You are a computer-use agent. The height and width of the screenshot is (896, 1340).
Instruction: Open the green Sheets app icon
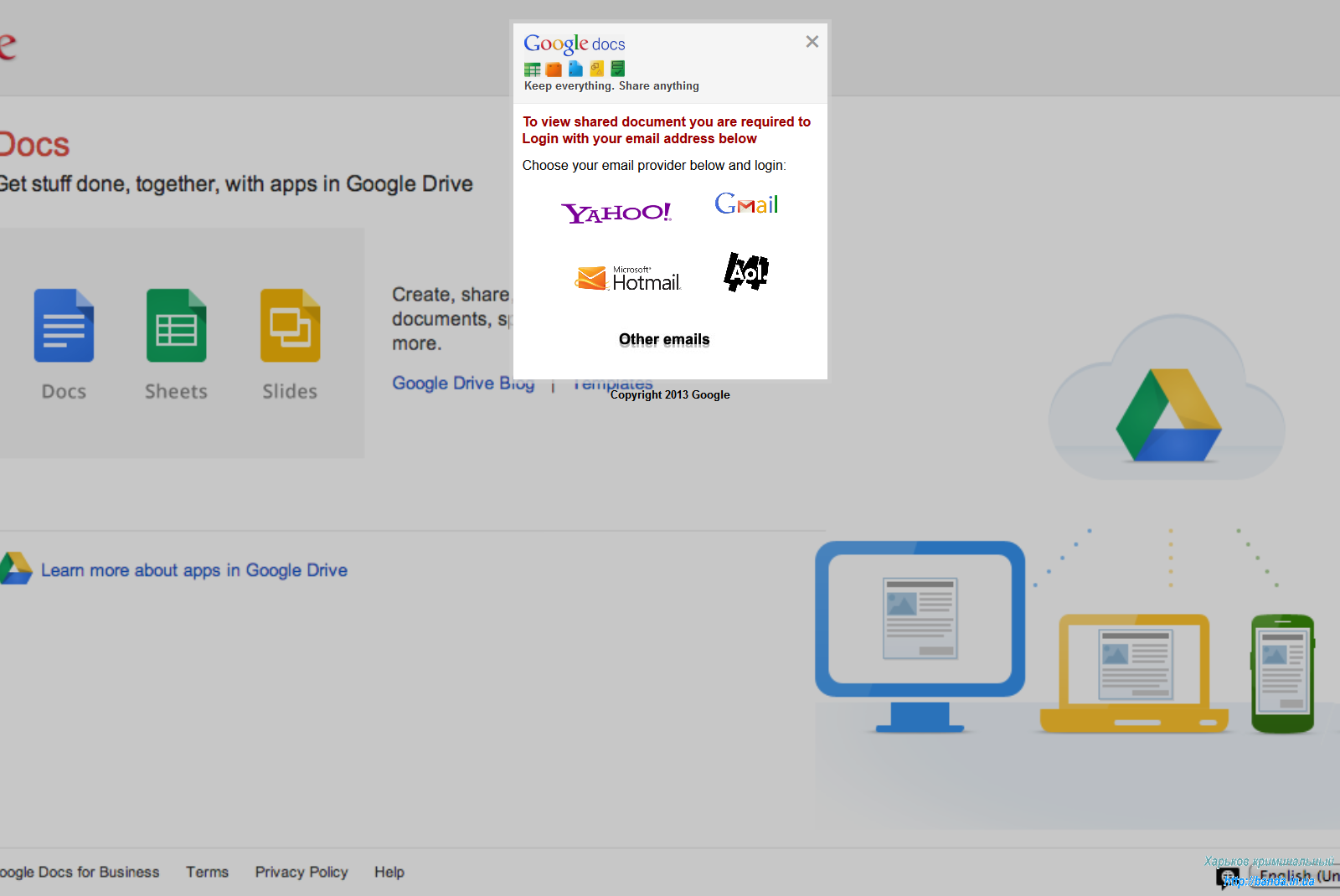(x=176, y=326)
